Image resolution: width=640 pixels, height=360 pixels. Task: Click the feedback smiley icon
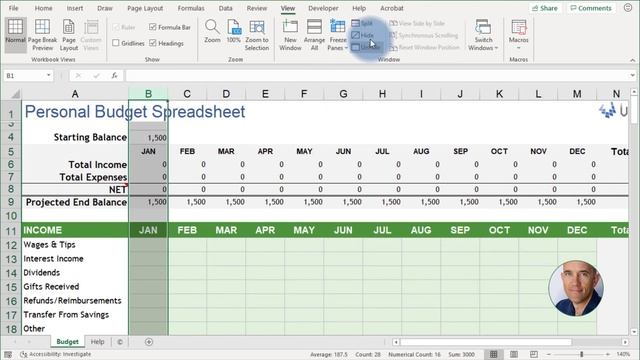[x=628, y=8]
